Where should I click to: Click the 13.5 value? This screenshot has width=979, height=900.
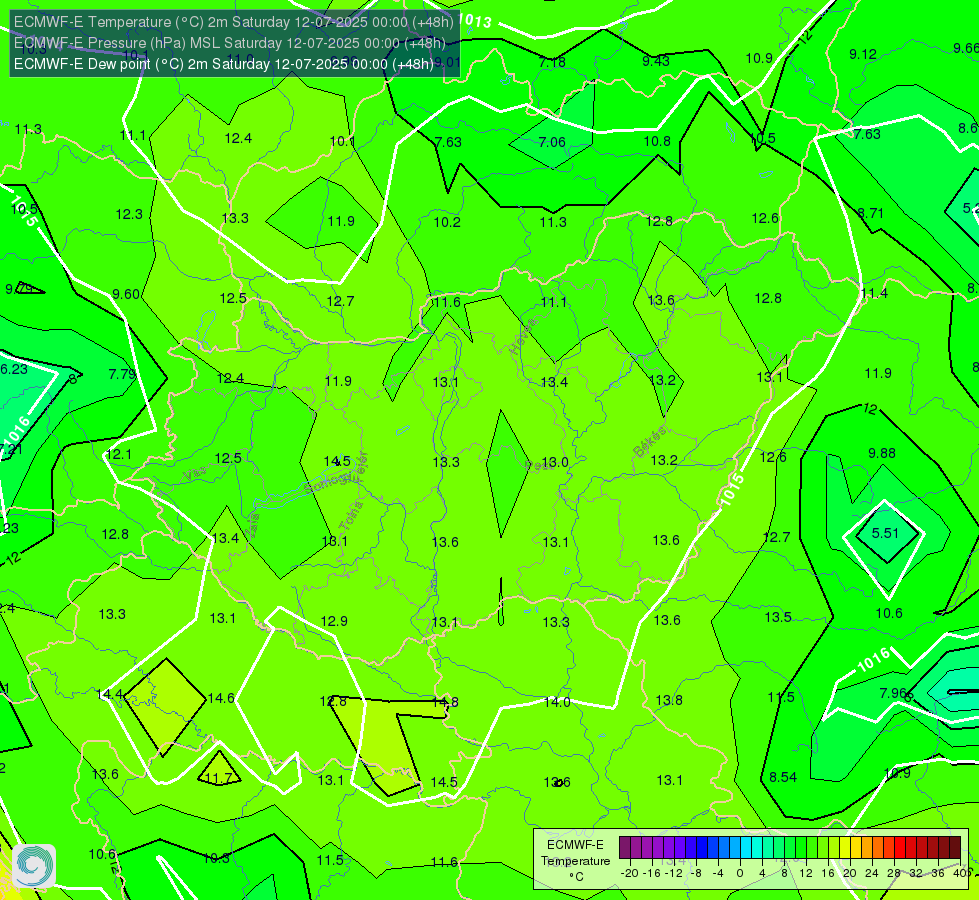tap(778, 618)
